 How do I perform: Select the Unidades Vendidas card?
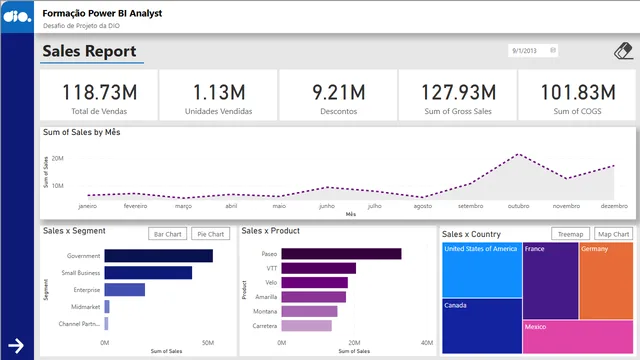point(218,95)
